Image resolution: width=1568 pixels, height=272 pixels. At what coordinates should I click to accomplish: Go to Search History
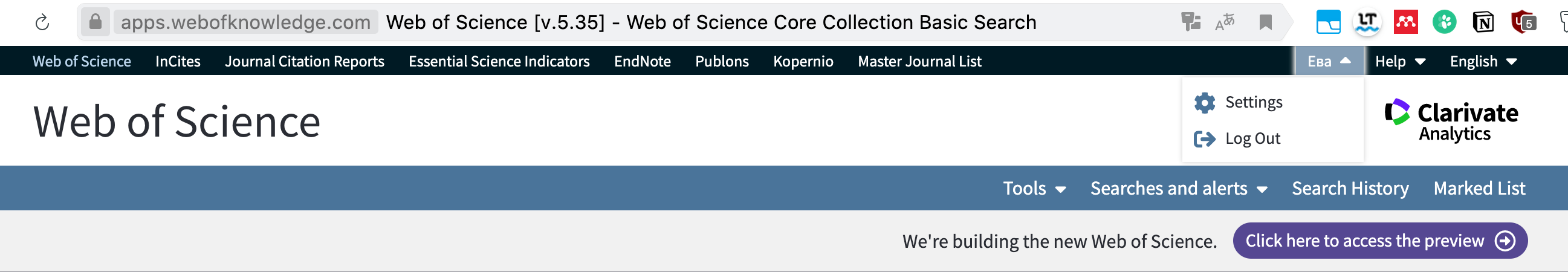point(1350,189)
